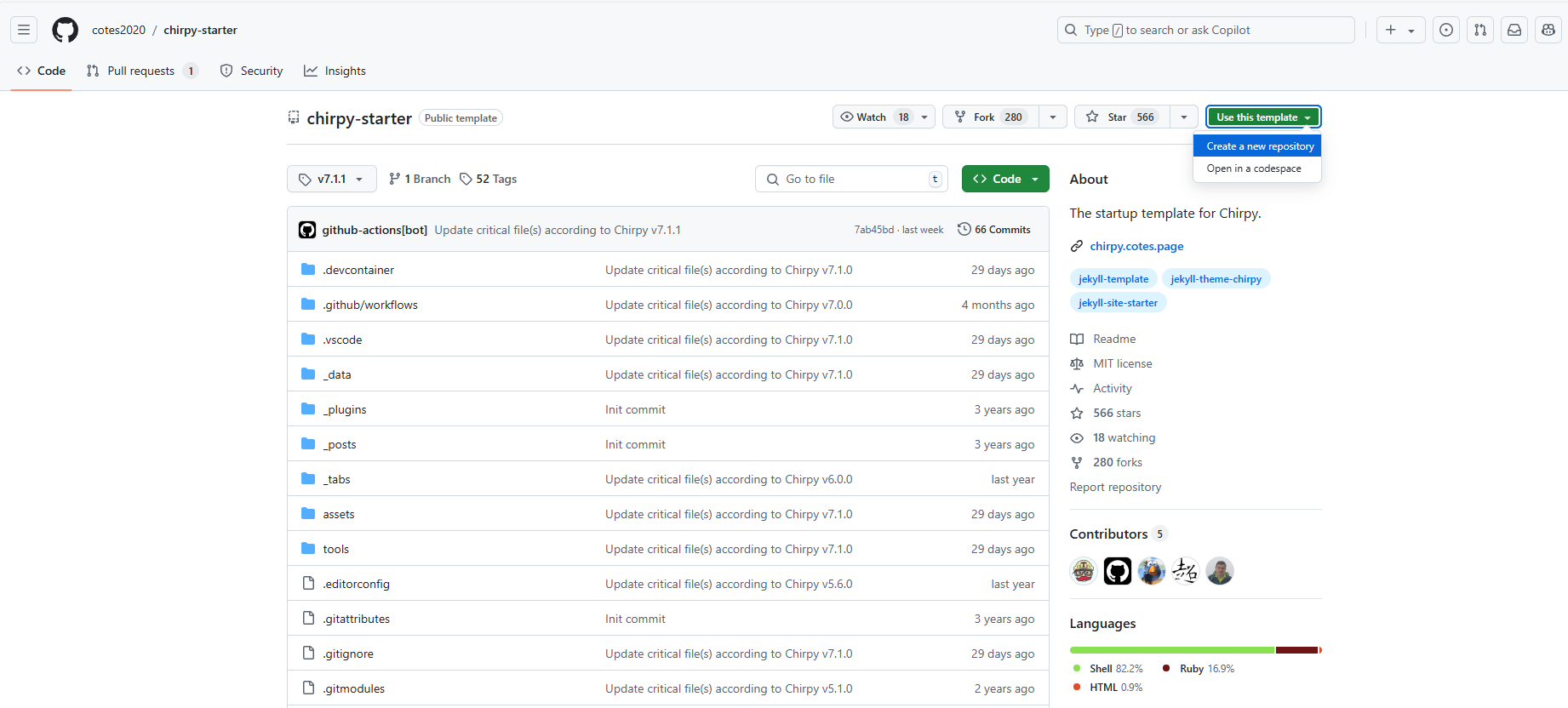The width and height of the screenshot is (1568, 708).
Task: Open the tools folder
Action: [x=336, y=549]
